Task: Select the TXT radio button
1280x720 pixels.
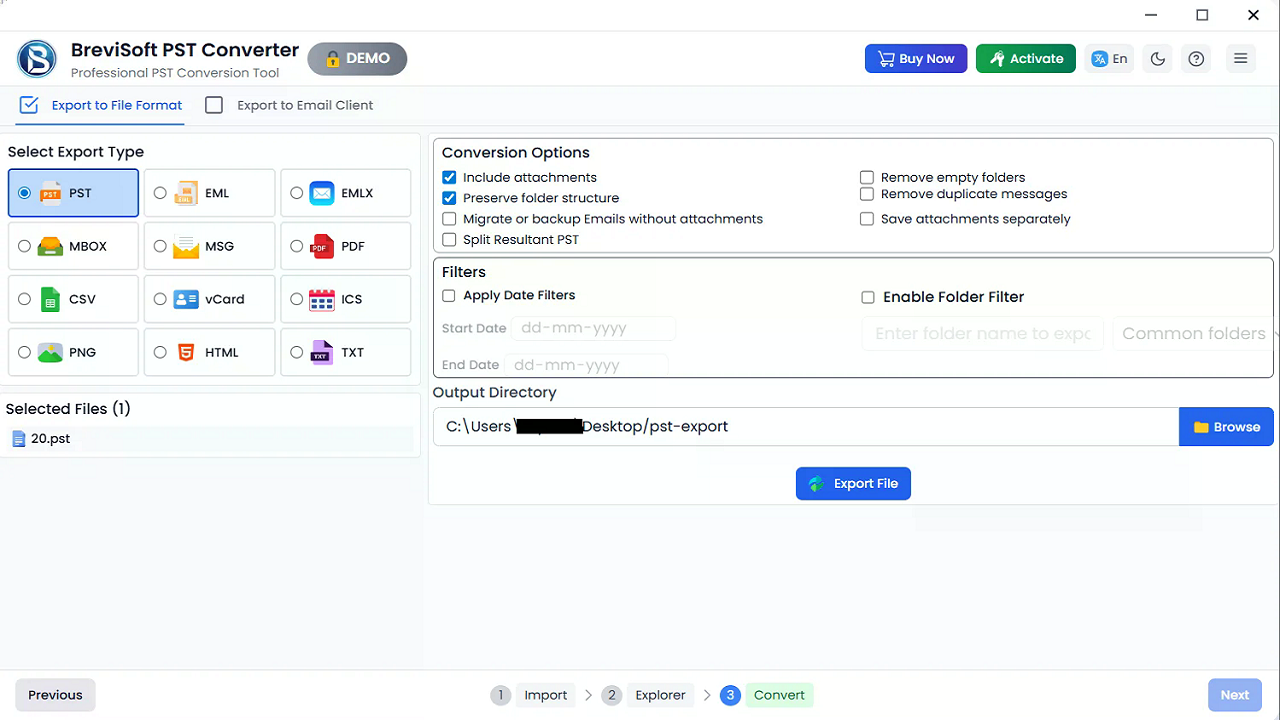Action: coord(296,352)
